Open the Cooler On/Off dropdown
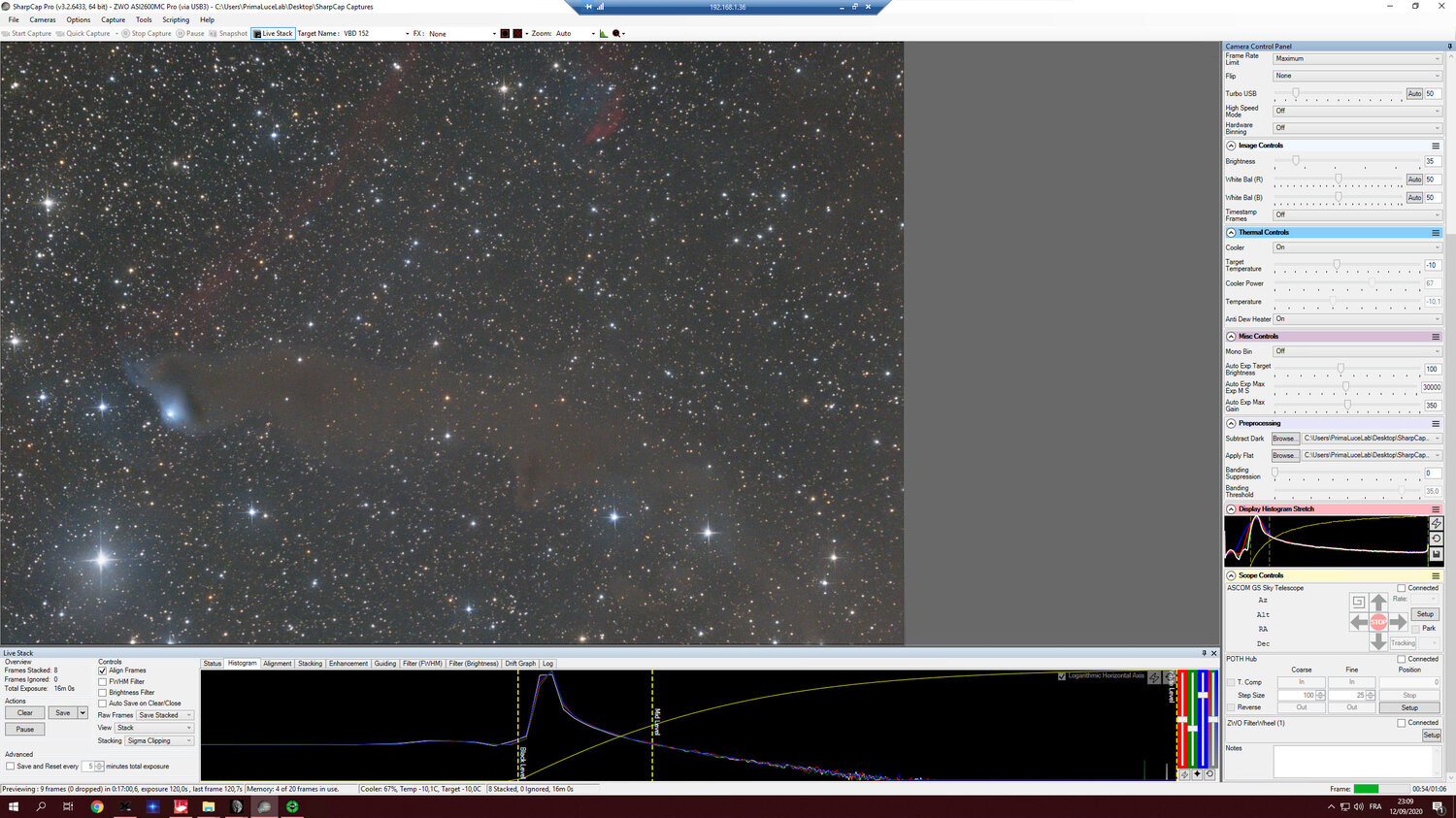 [1357, 247]
